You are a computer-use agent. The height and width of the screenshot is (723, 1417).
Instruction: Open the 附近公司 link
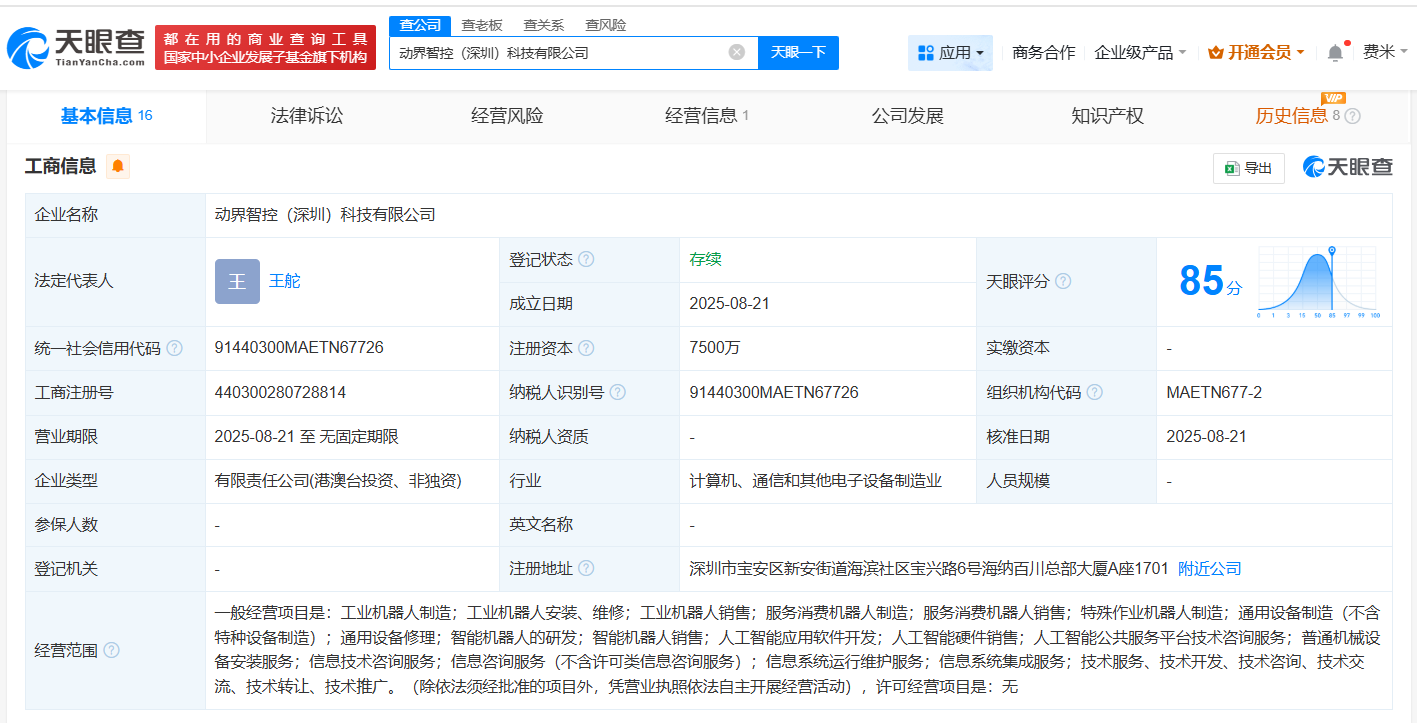1208,567
